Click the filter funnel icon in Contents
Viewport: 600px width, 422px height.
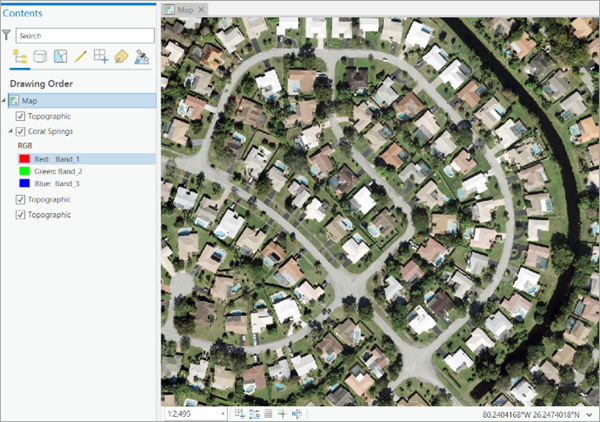(6, 35)
